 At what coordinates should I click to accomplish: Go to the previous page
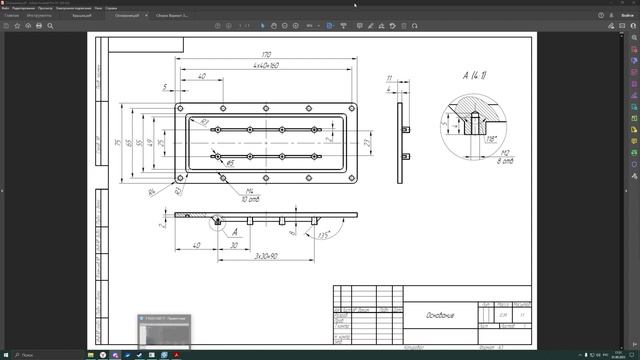pyautogui.click(x=218, y=26)
